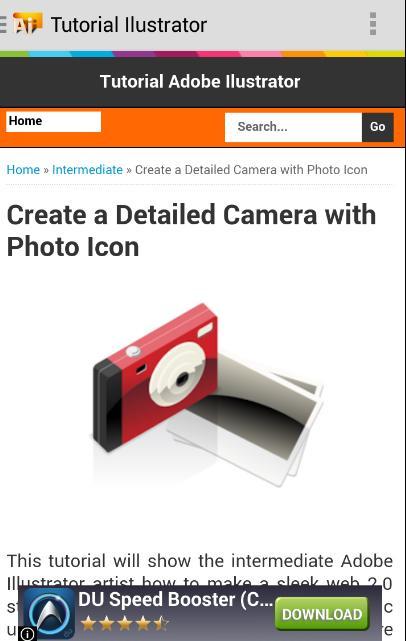Open the three-dot overflow menu
This screenshot has height=641, width=406.
click(x=372, y=24)
